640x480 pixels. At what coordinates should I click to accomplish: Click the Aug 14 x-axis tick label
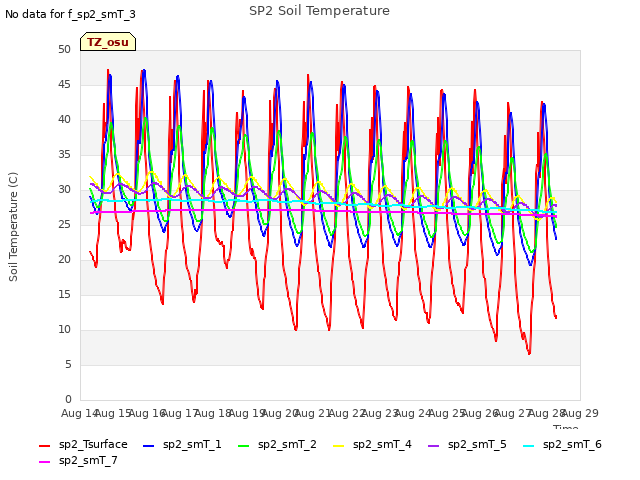pyautogui.click(x=79, y=413)
